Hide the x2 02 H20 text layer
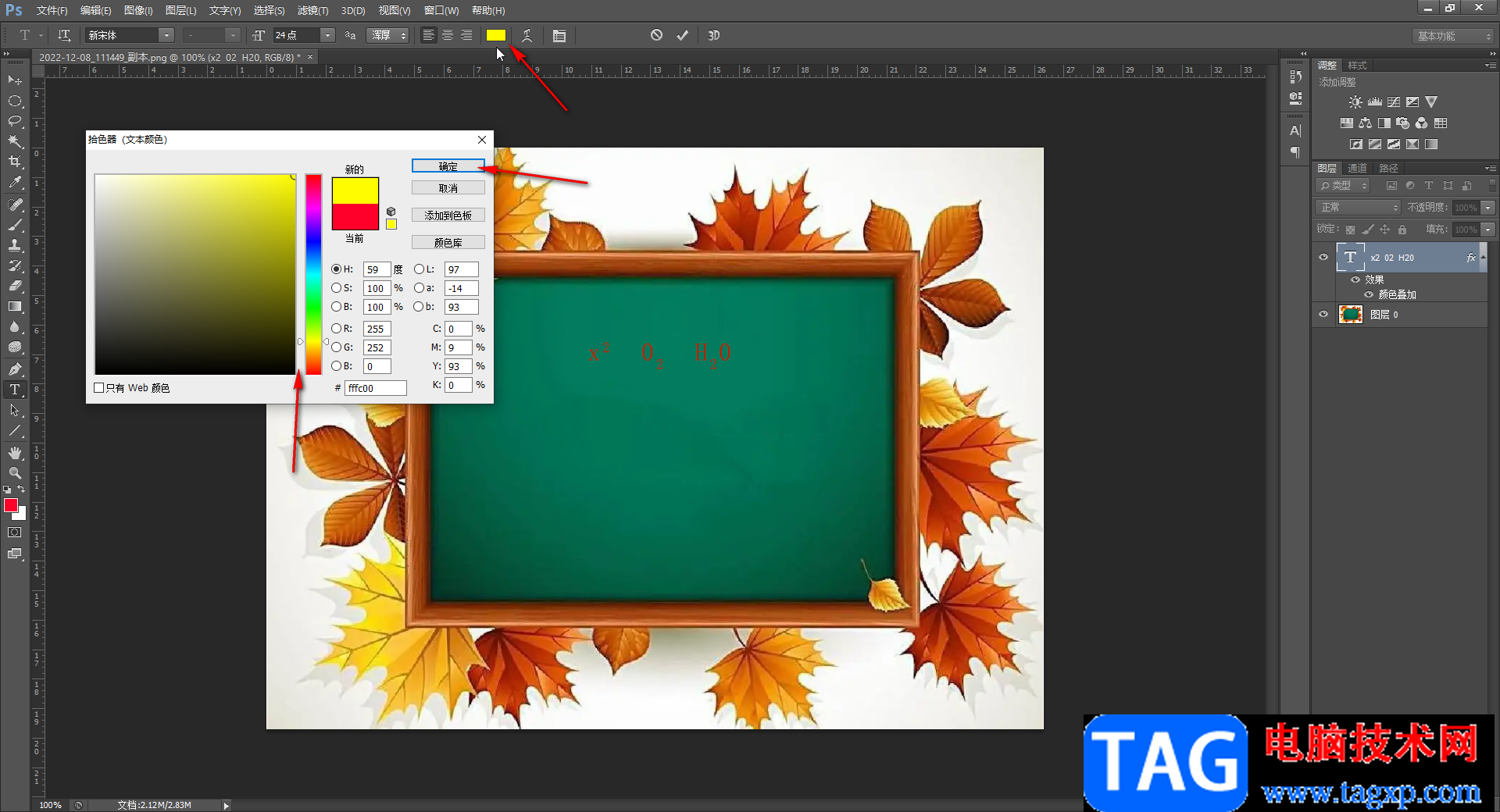 tap(1323, 257)
